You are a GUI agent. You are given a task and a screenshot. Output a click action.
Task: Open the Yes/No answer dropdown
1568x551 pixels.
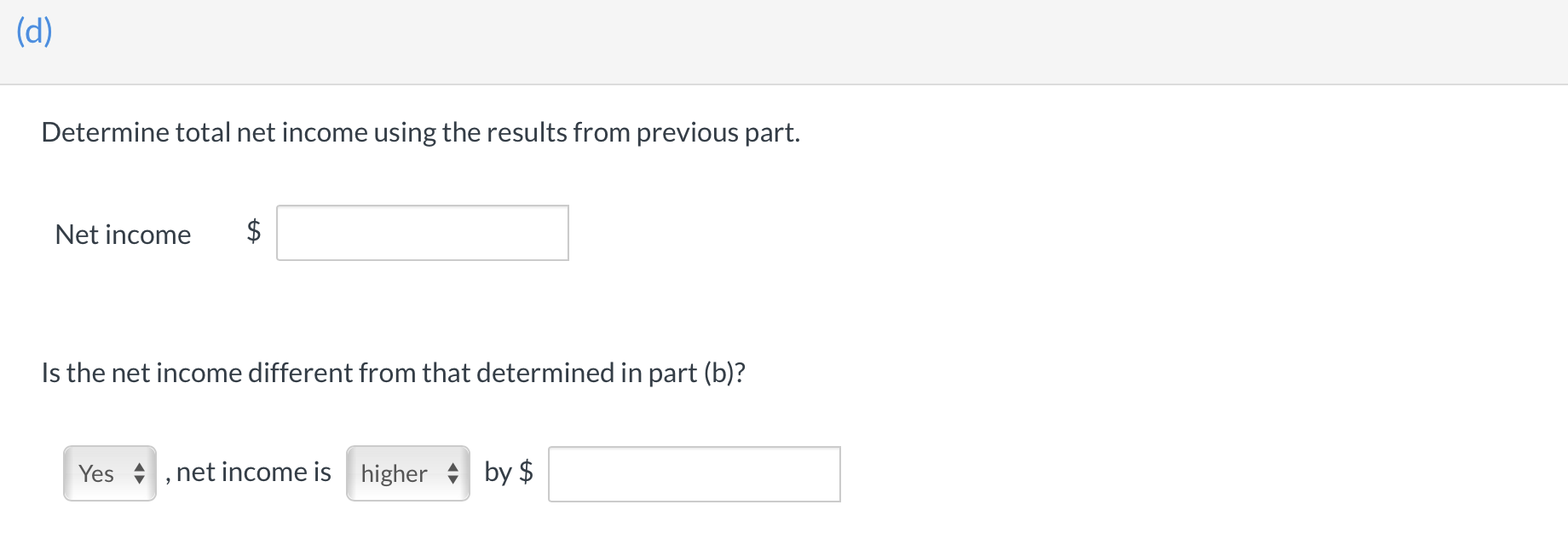[109, 473]
